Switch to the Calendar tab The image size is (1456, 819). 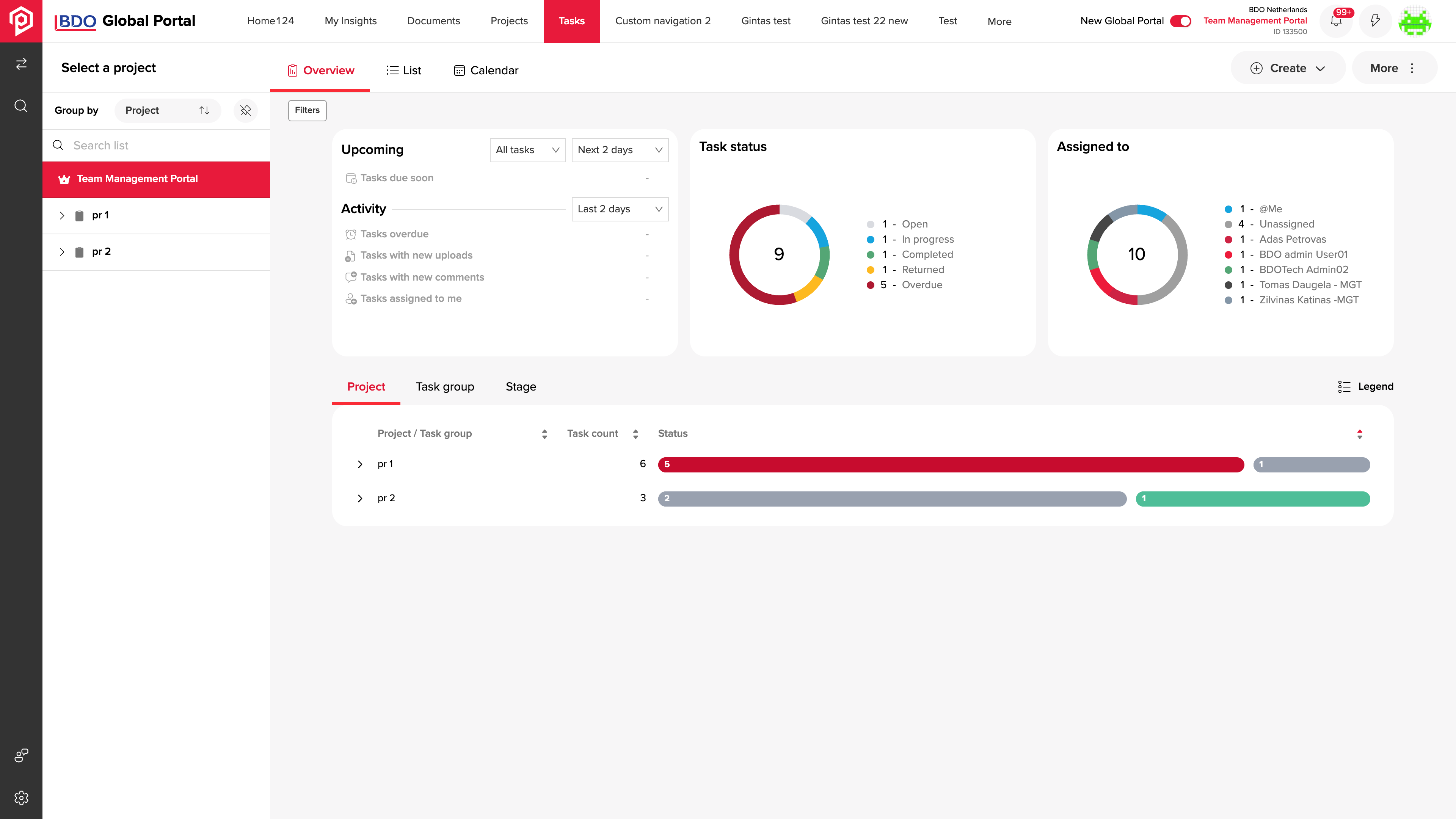(486, 70)
